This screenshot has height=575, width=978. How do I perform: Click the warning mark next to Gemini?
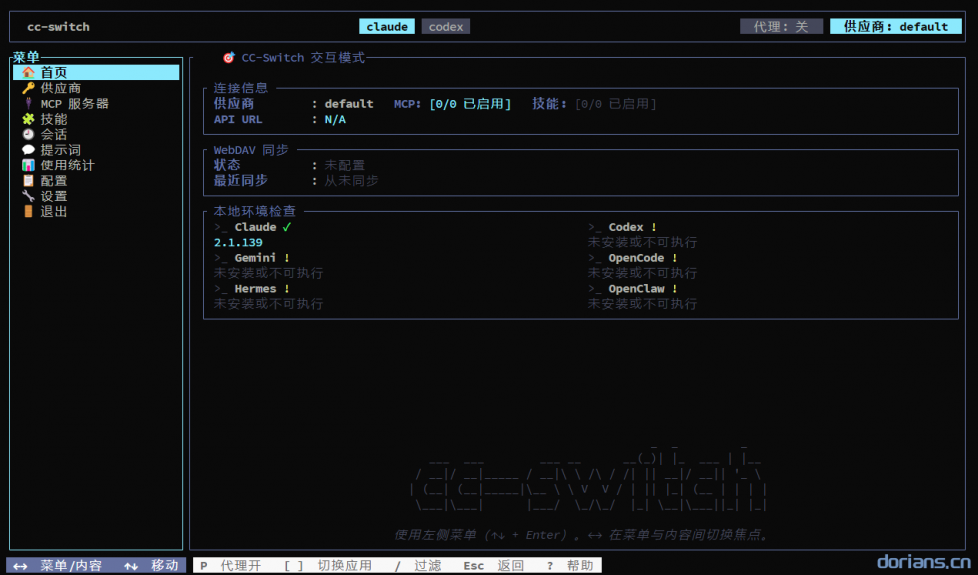tap(287, 258)
